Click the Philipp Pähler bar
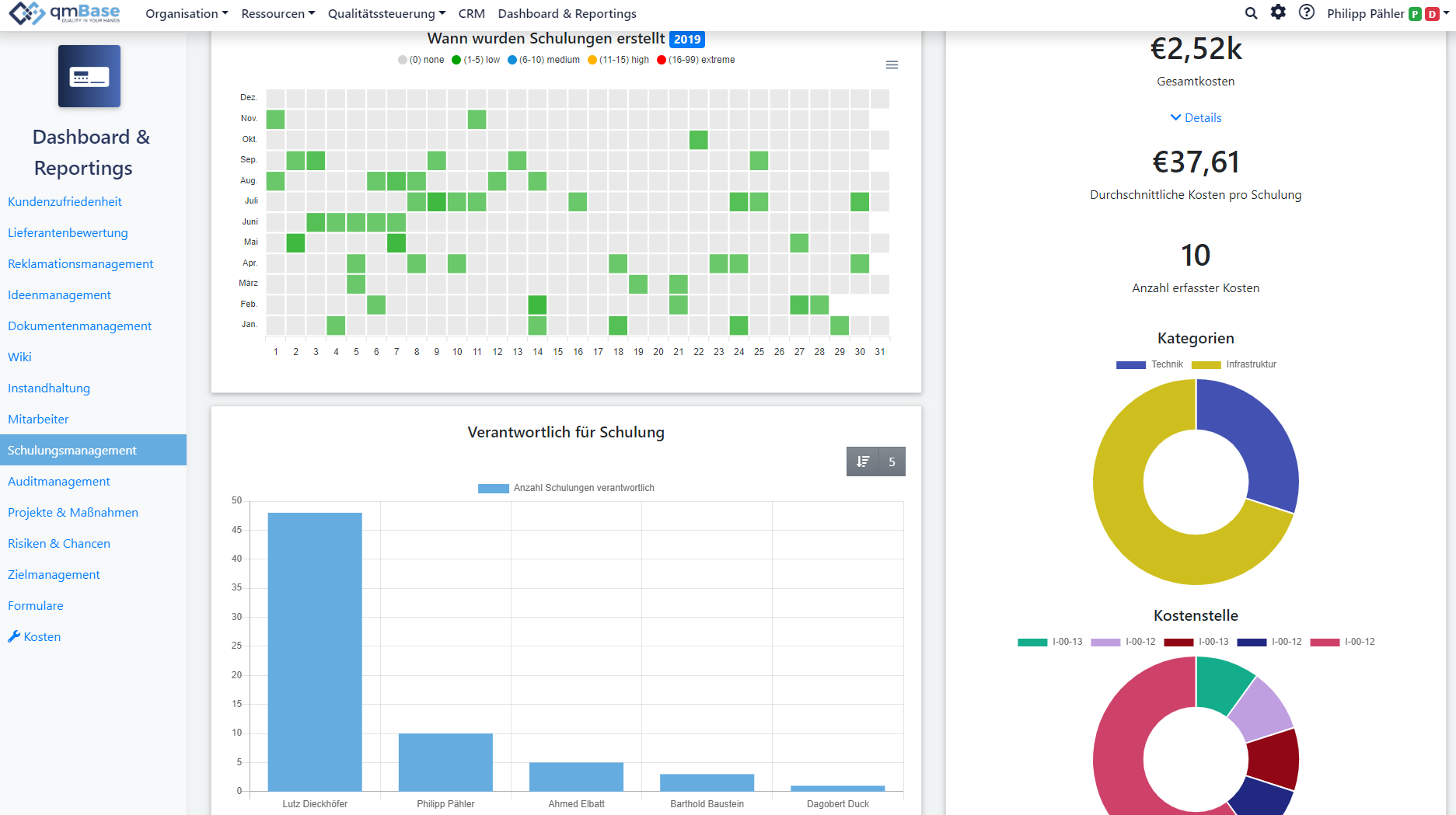The width and height of the screenshot is (1456, 815). (x=445, y=762)
